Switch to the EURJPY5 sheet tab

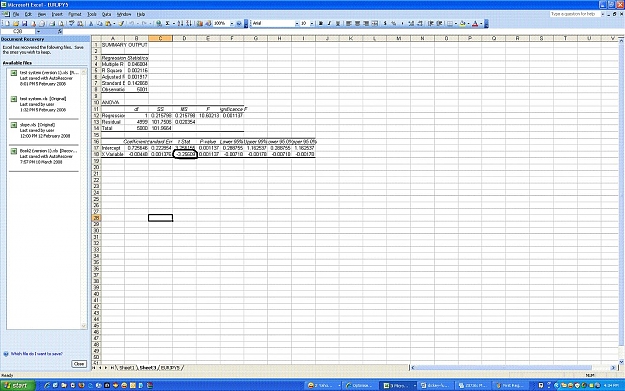point(170,367)
